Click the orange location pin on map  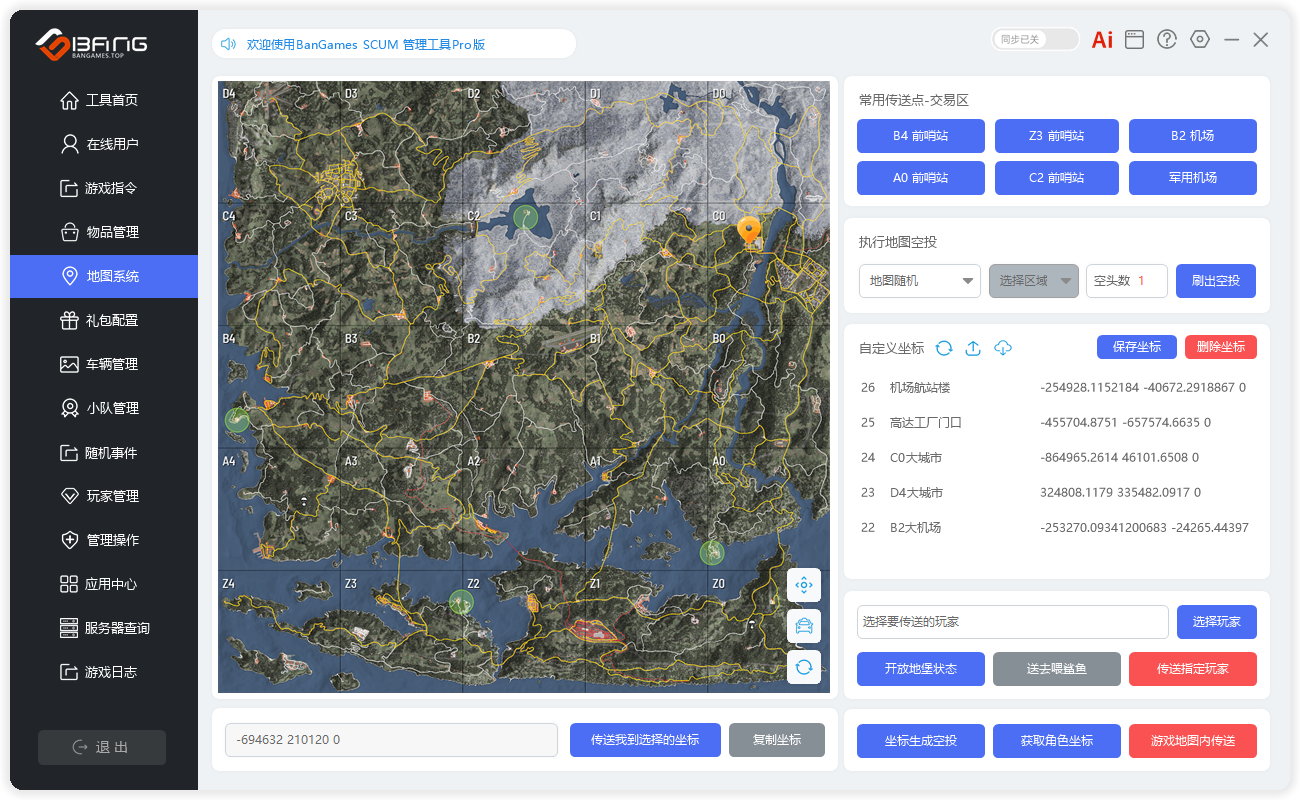click(x=749, y=232)
